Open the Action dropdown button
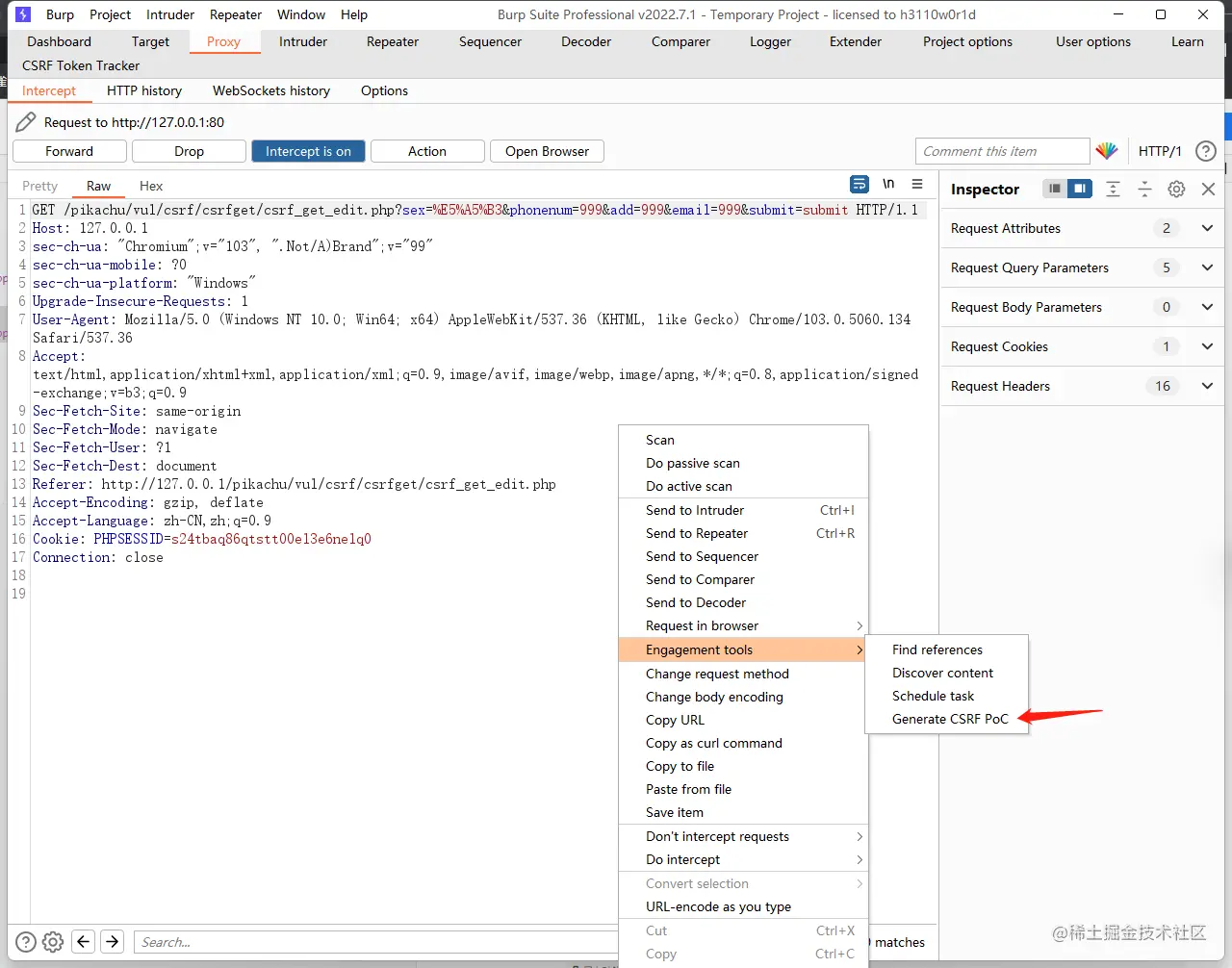The image size is (1232, 968). pos(427,151)
